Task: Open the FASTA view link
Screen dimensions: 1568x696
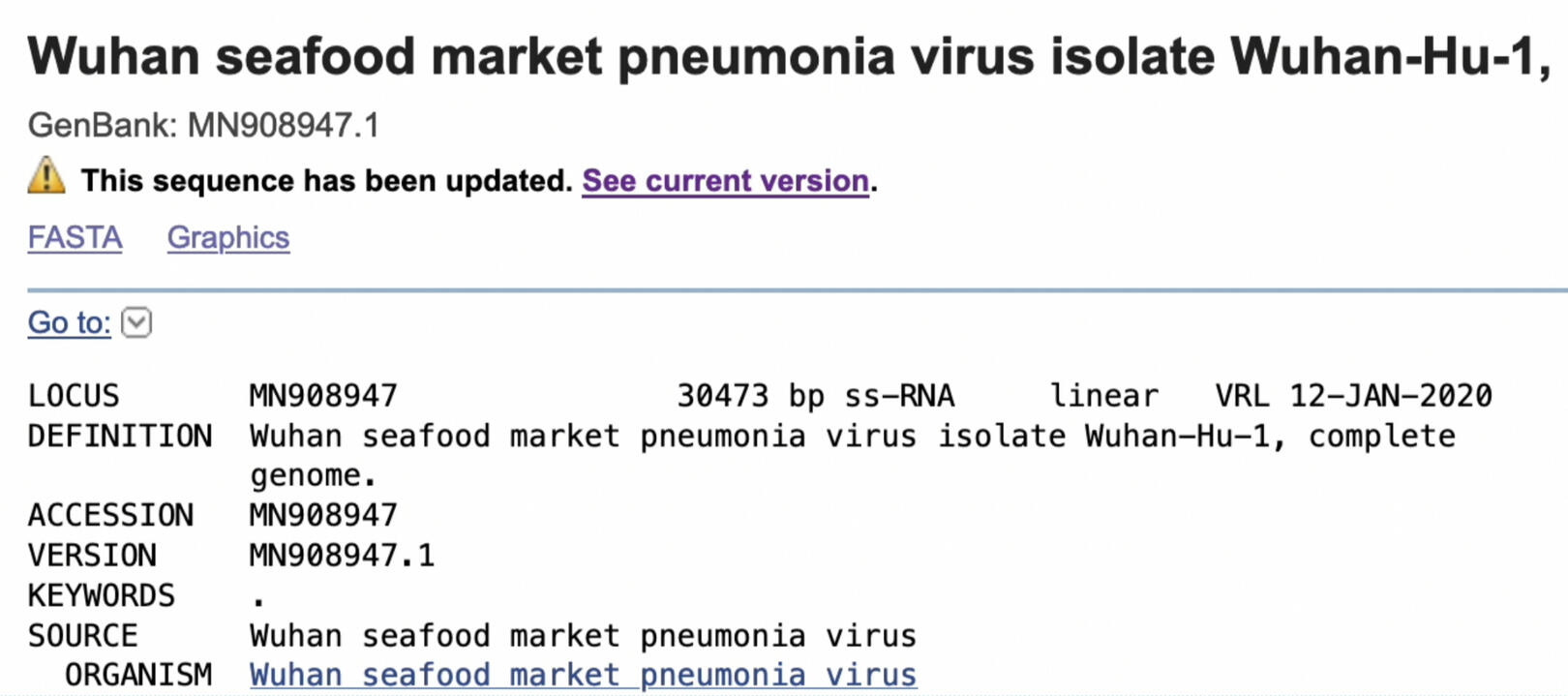Action: pos(75,238)
